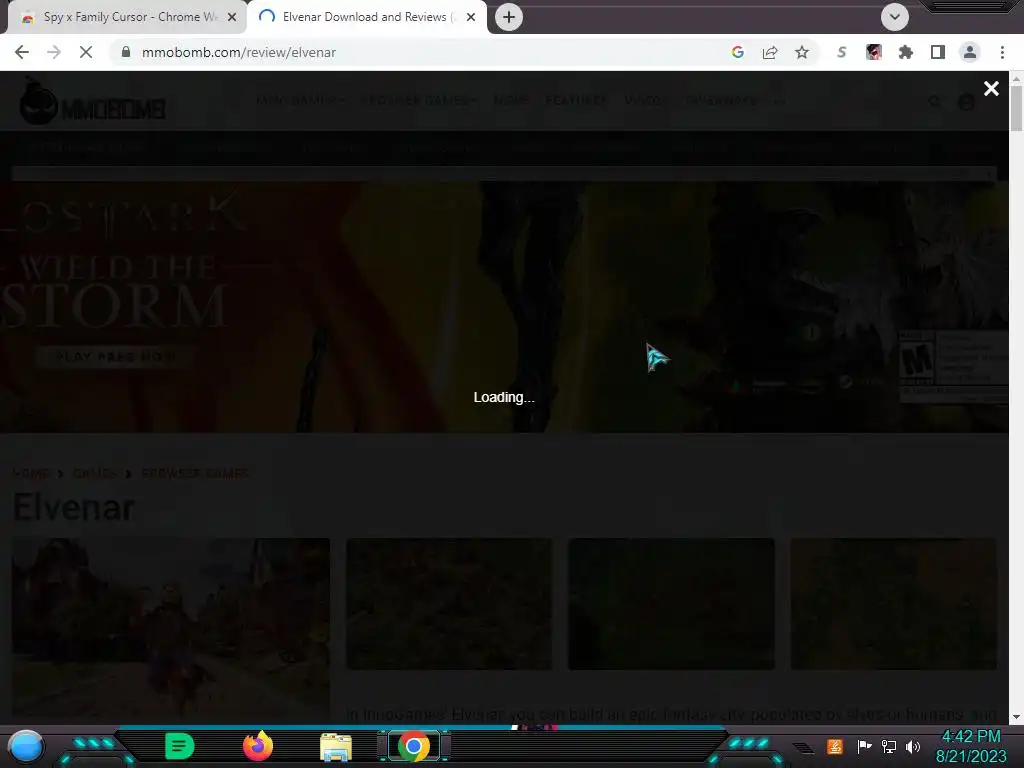Toggle the browser side panel
The width and height of the screenshot is (1024, 768).
click(938, 52)
